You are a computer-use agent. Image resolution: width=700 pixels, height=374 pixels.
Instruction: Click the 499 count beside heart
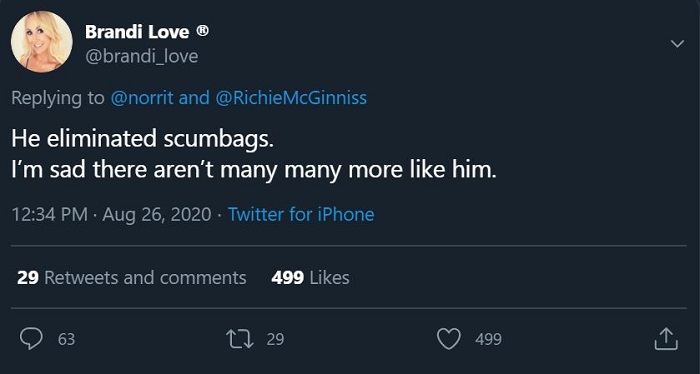pos(488,340)
